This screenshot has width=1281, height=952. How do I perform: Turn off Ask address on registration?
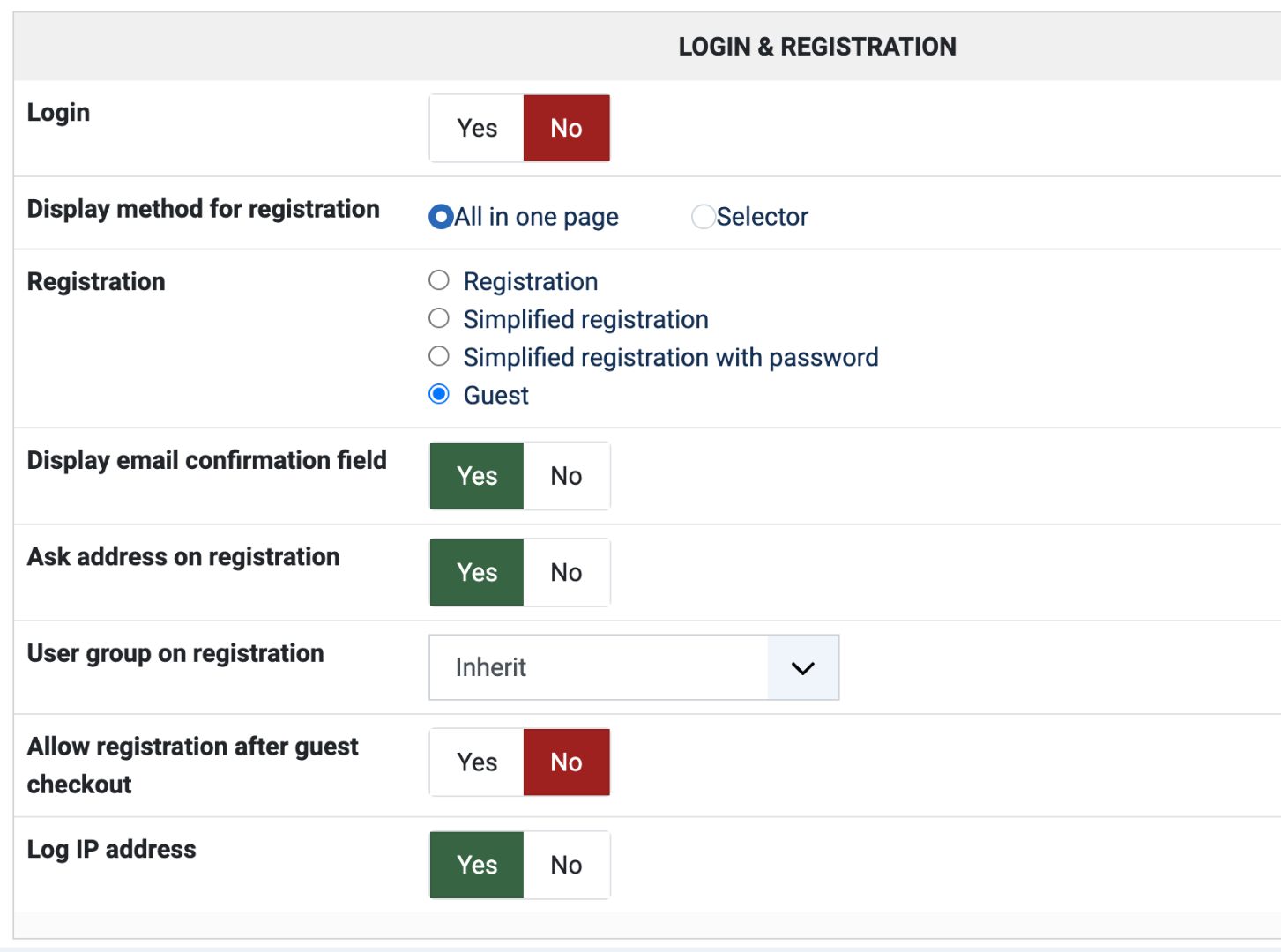click(x=566, y=573)
